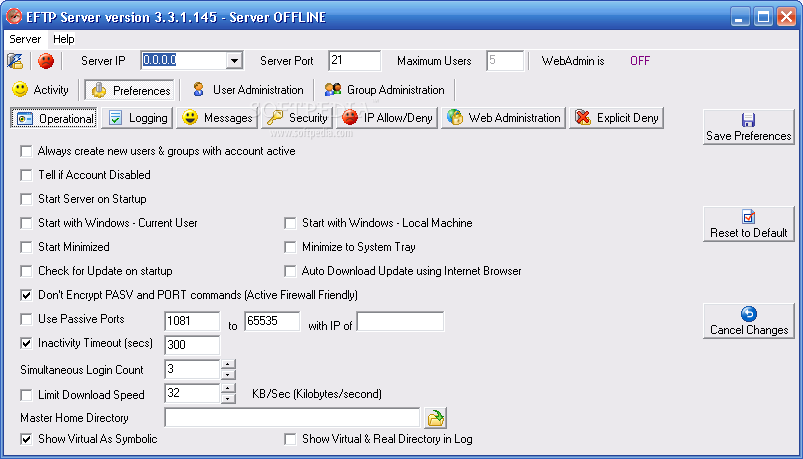
Task: Open the Explicit Deny sub-tab
Action: tap(616, 118)
